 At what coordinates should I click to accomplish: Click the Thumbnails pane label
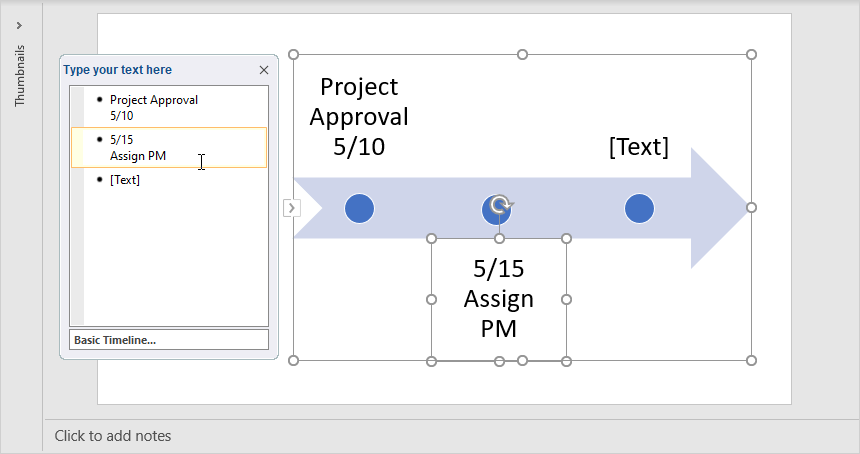coord(20,76)
